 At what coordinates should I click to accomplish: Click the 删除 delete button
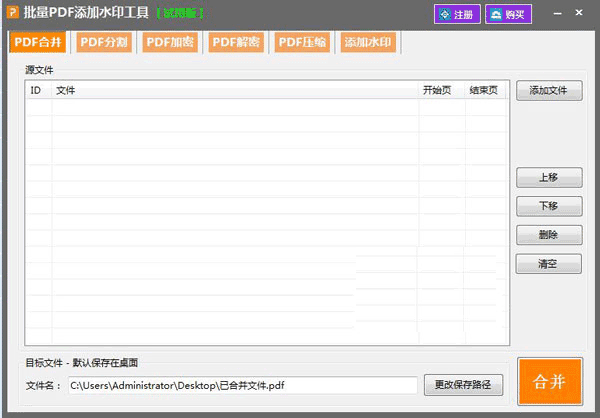click(x=549, y=235)
